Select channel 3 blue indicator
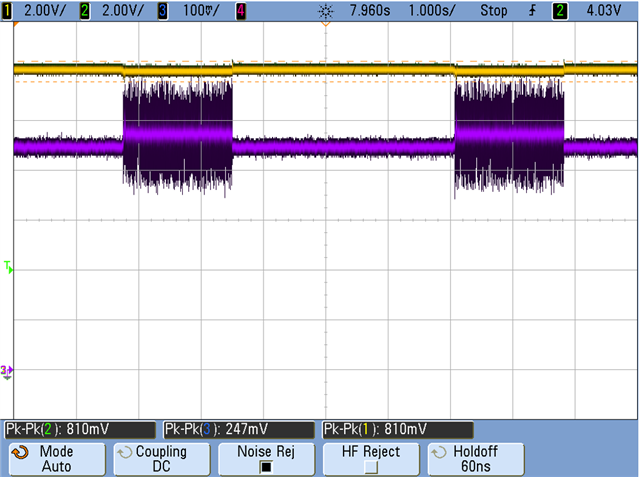This screenshot has height=477, width=640. 162,11
